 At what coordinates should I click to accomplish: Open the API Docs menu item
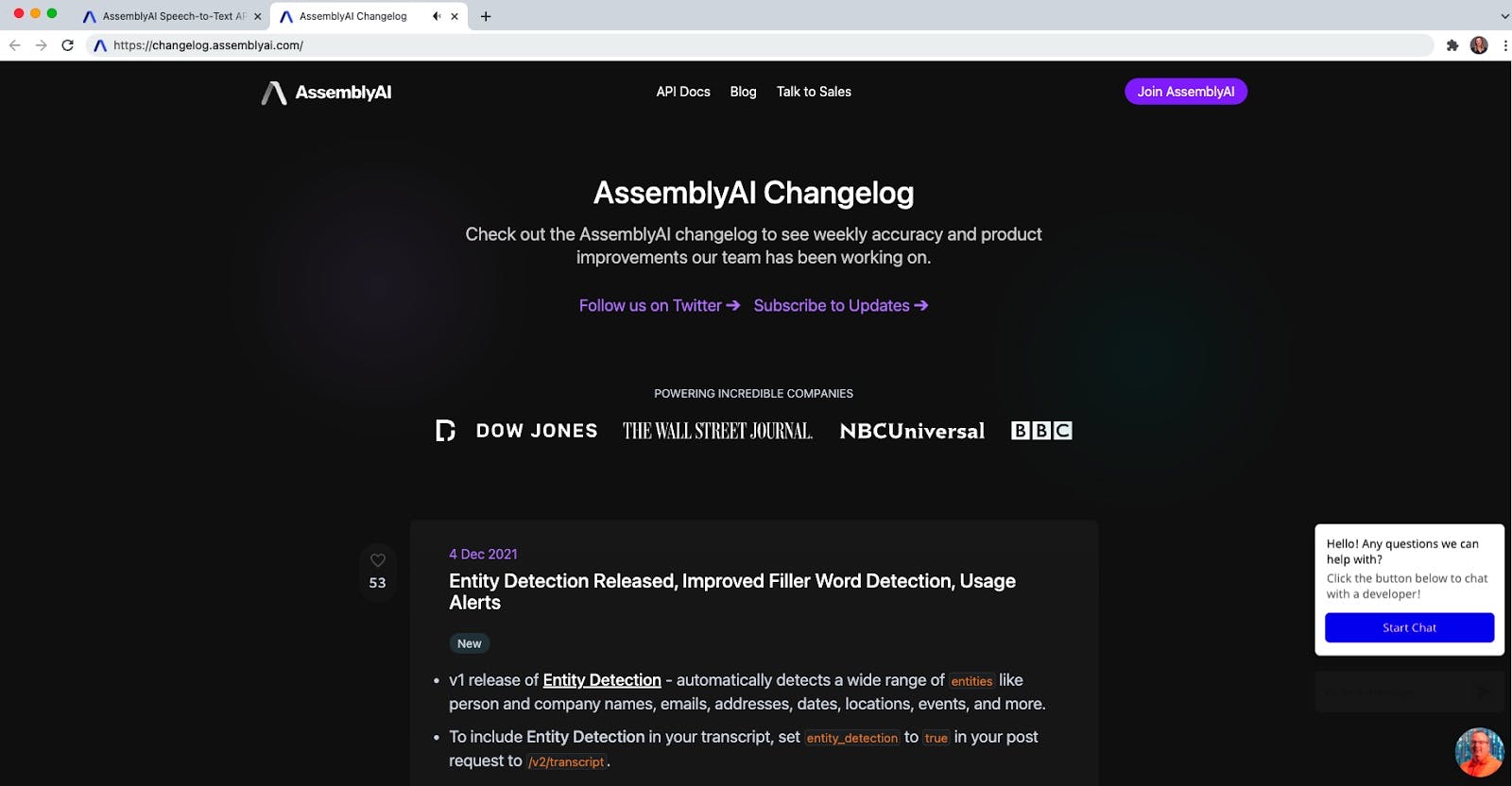[683, 92]
